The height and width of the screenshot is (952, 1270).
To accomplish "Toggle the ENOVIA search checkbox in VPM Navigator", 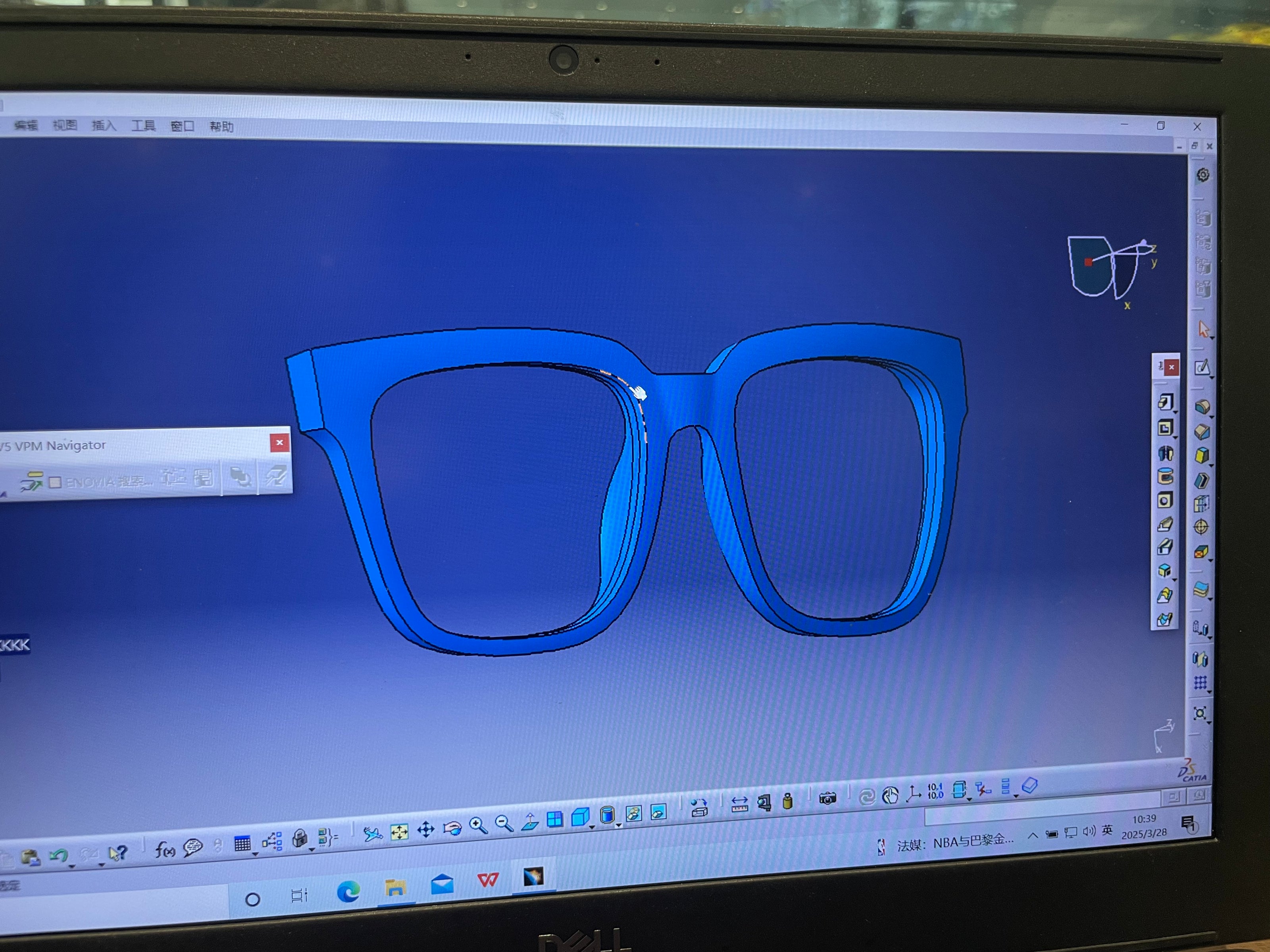I will [x=55, y=482].
